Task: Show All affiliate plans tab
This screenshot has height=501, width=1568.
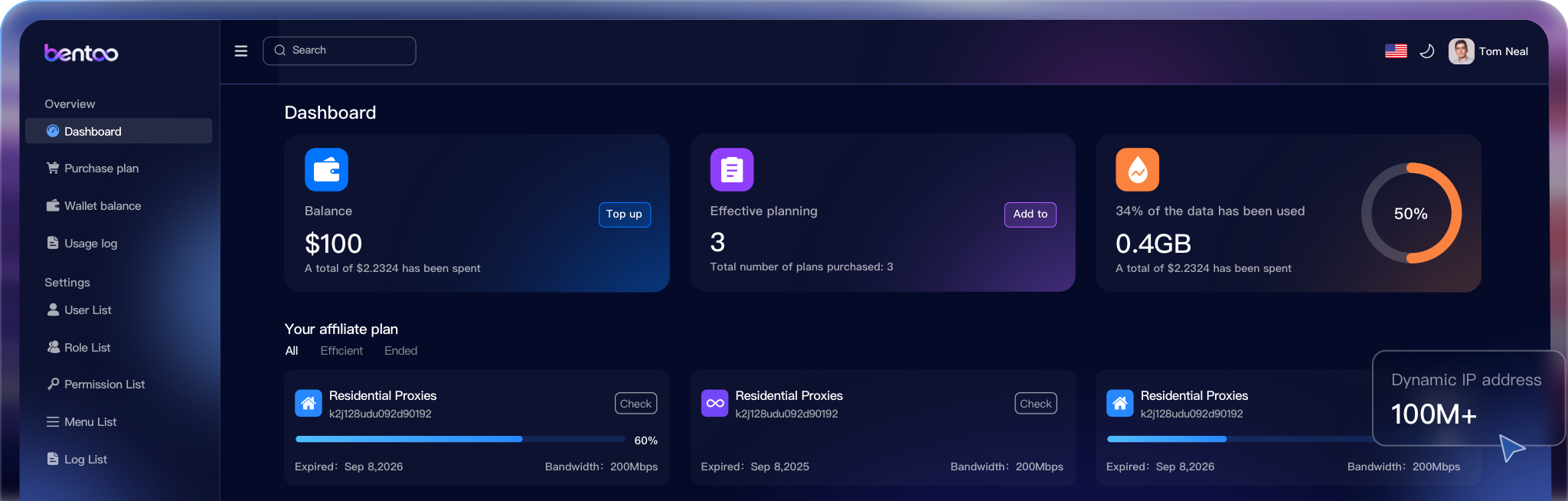Action: click(x=292, y=351)
